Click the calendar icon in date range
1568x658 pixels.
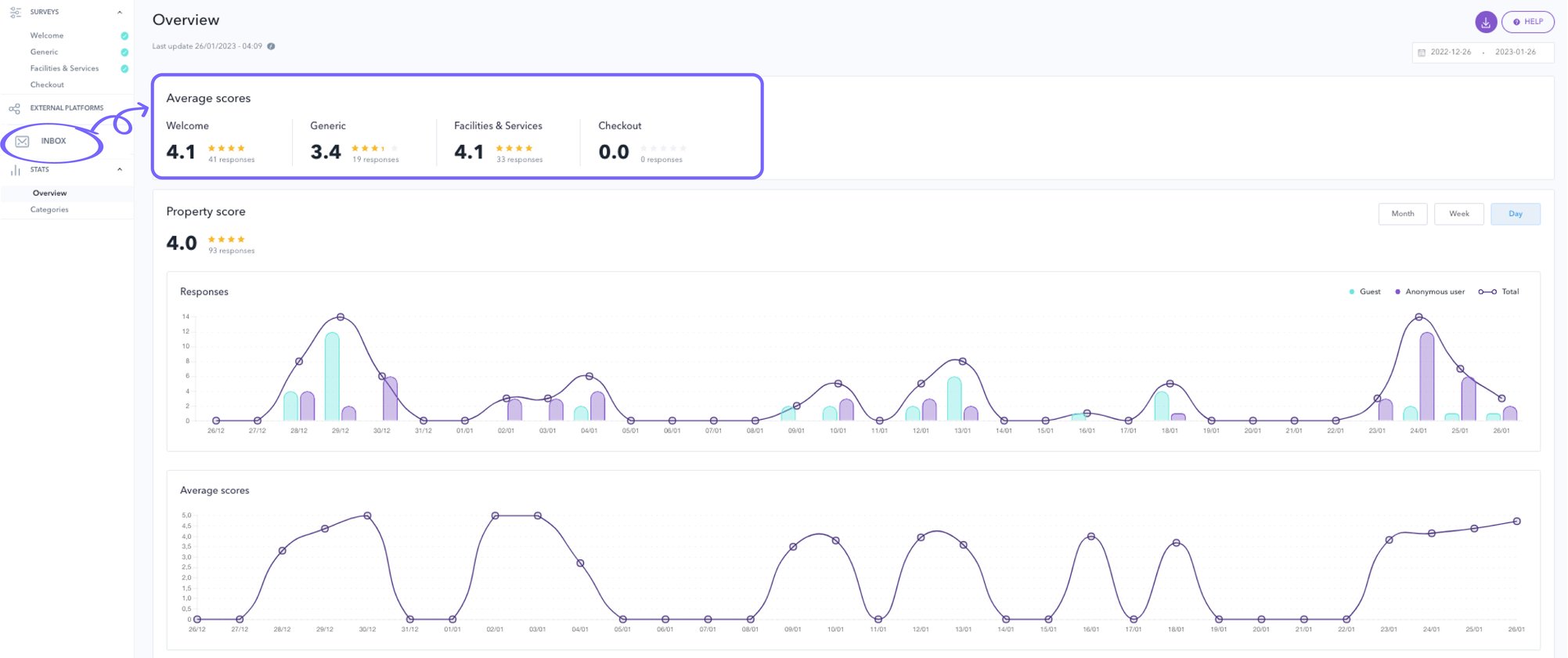click(1422, 52)
